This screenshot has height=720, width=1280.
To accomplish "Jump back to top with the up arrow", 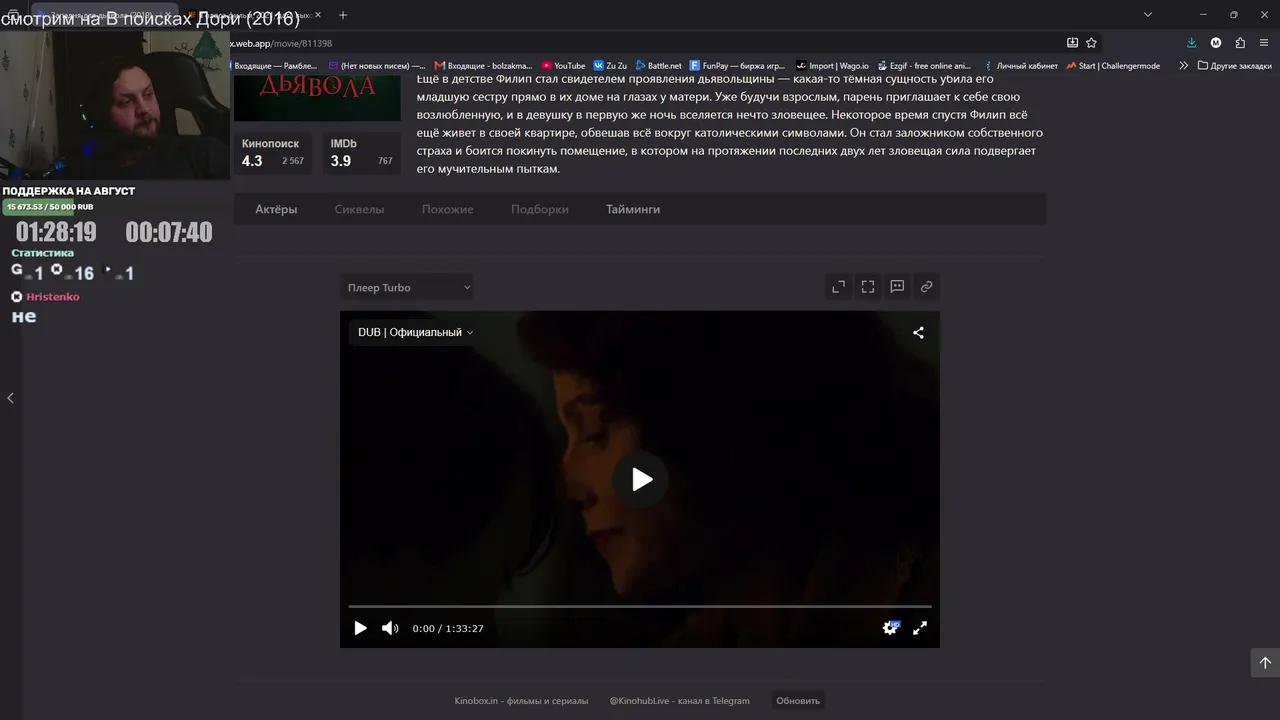I will [1265, 662].
